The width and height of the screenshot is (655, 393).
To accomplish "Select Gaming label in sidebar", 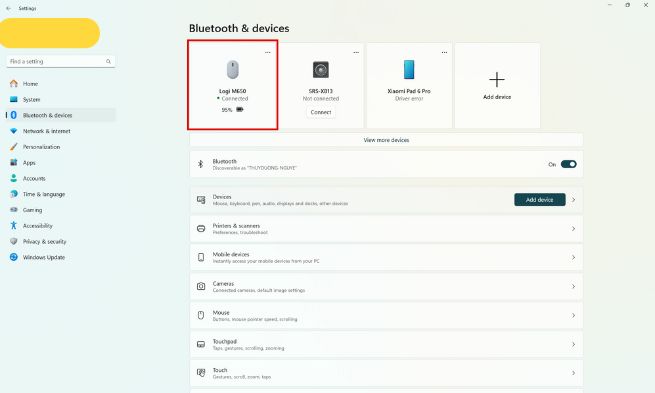I will click(x=33, y=210).
